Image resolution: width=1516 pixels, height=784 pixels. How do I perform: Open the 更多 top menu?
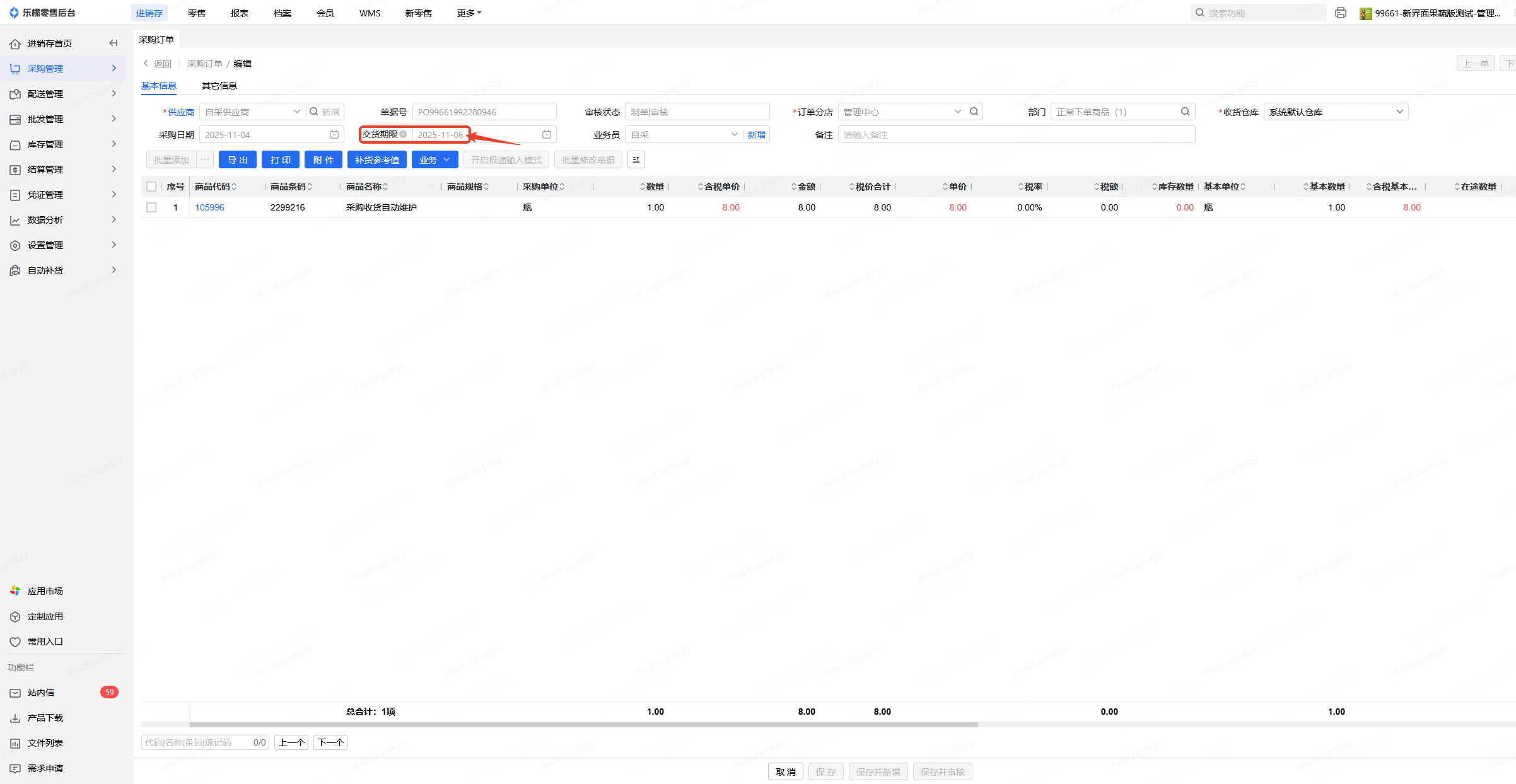[x=469, y=13]
